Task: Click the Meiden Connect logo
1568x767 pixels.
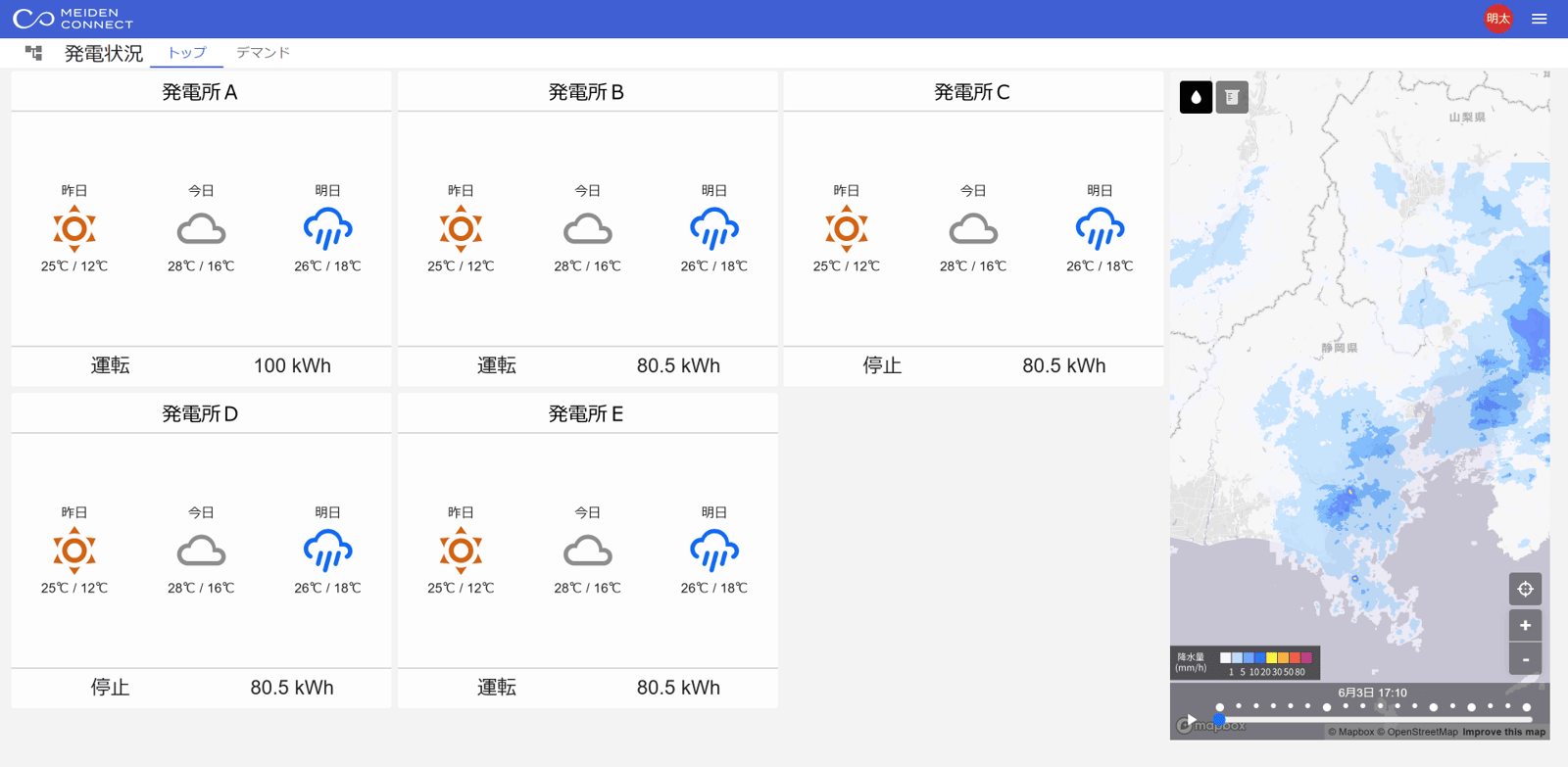Action: tap(73, 19)
